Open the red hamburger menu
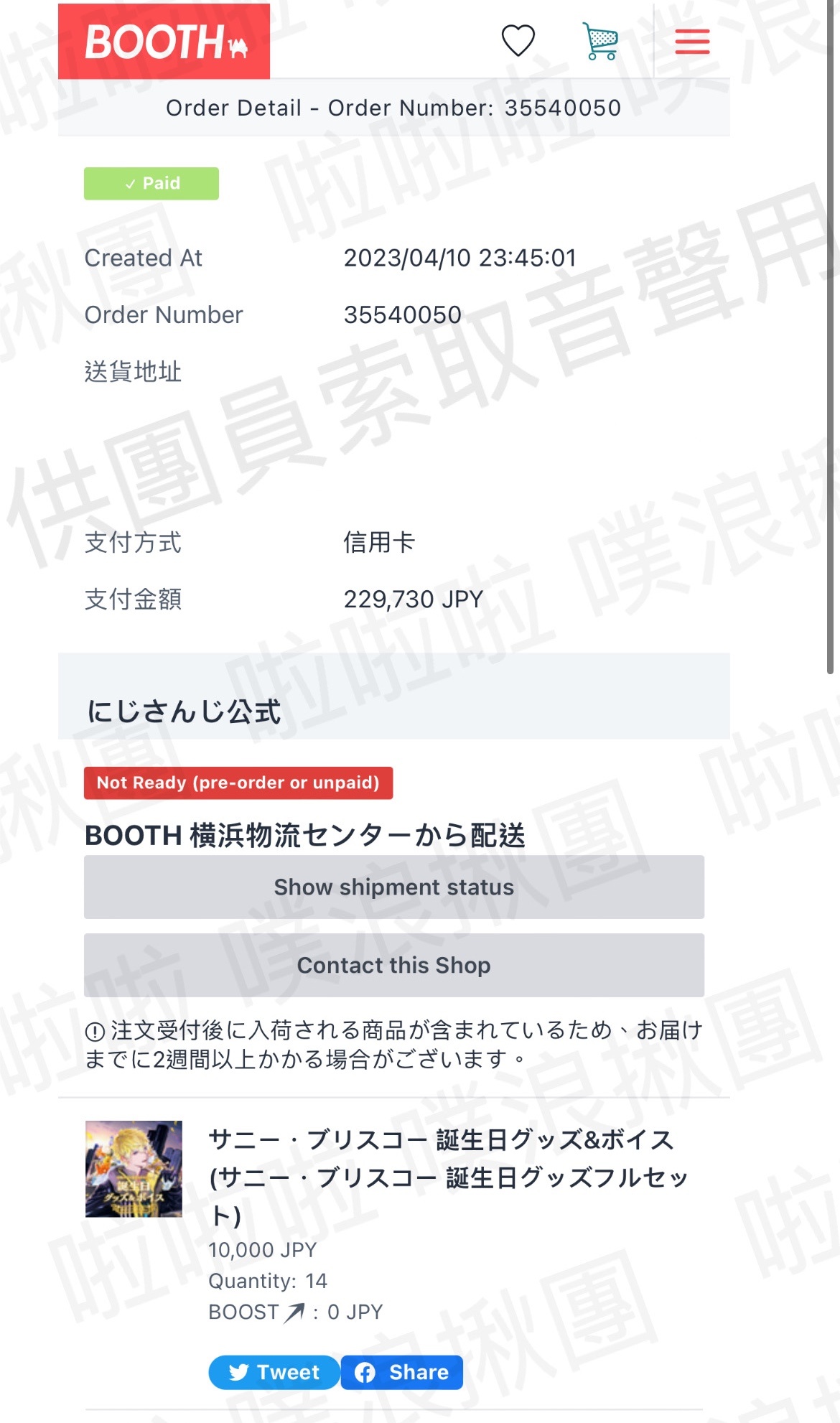The height and width of the screenshot is (1423, 840). 692,41
